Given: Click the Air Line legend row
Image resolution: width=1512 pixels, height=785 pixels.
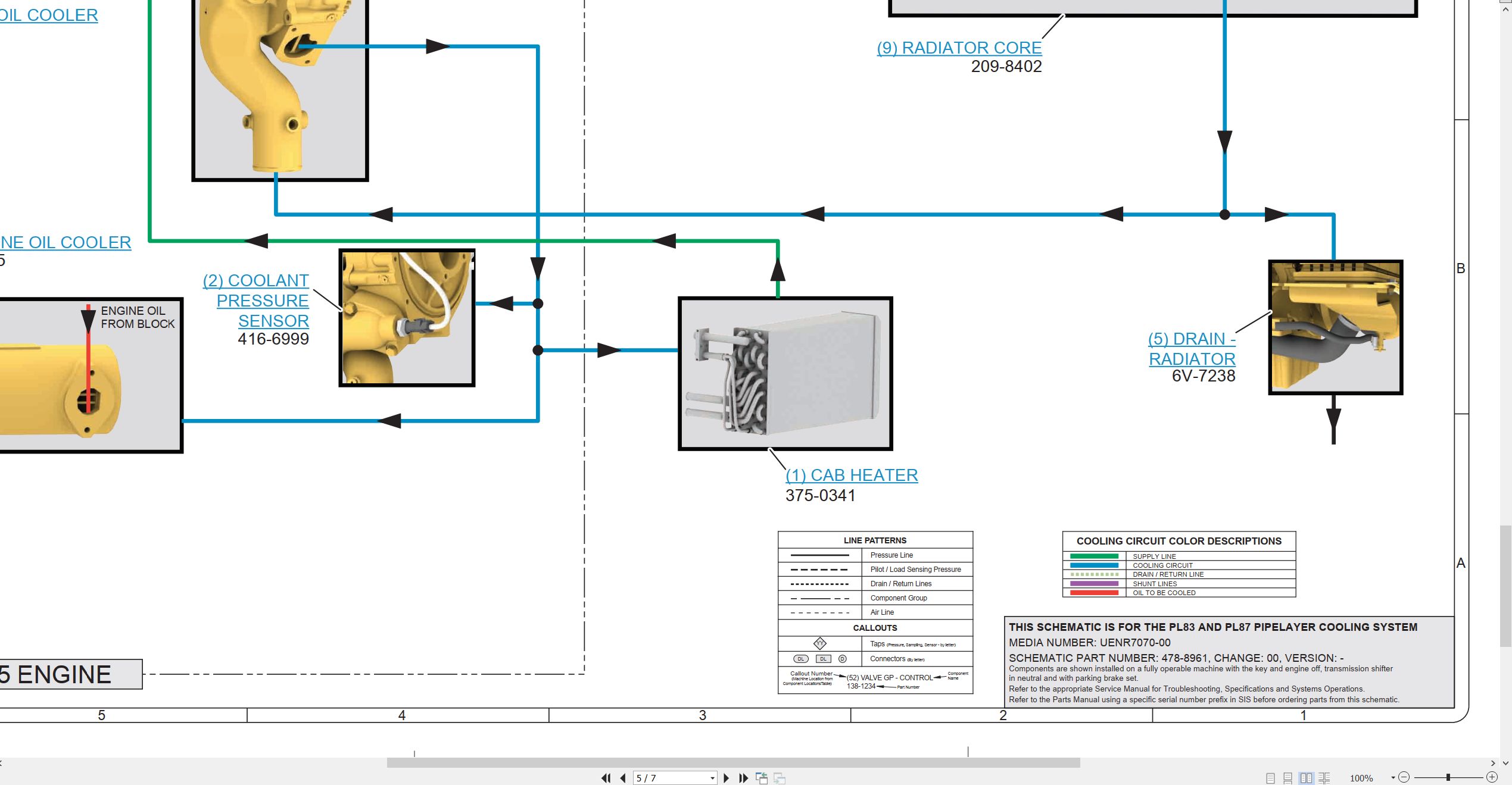Looking at the screenshot, I should pyautogui.click(x=875, y=612).
